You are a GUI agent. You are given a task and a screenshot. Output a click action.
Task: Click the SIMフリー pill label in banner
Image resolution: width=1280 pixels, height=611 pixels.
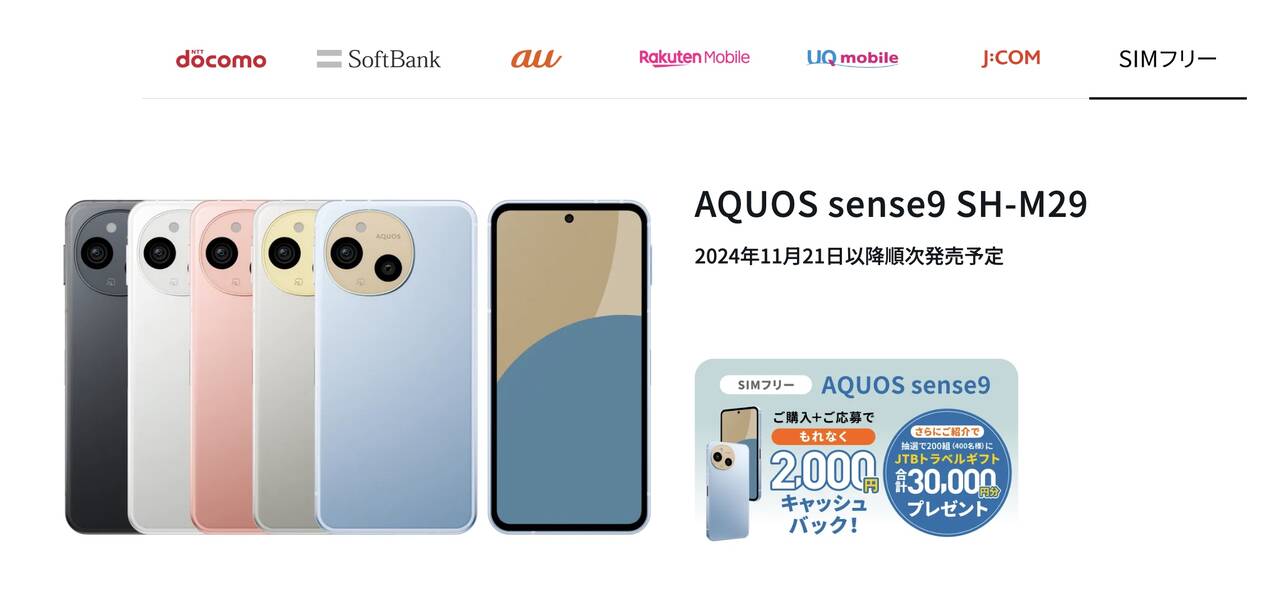765,385
